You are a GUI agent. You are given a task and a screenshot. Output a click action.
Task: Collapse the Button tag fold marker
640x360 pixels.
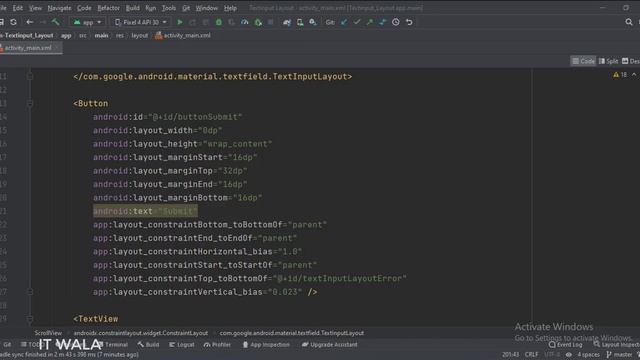pos(30,104)
